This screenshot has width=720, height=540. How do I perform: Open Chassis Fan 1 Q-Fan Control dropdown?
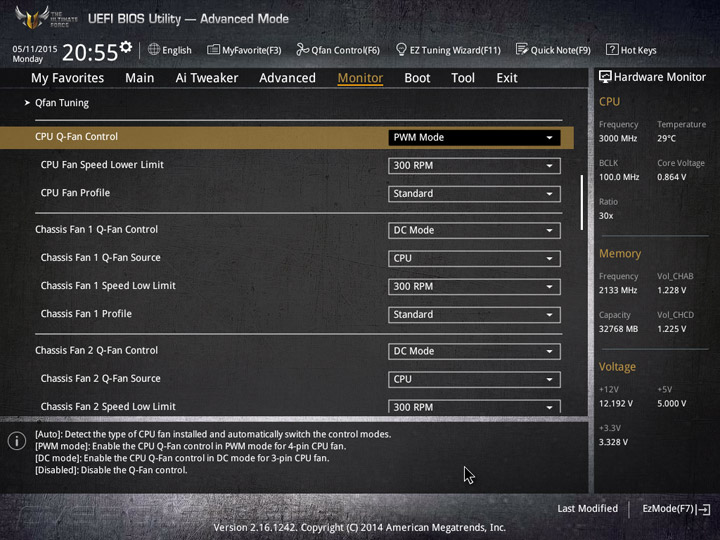(x=474, y=231)
